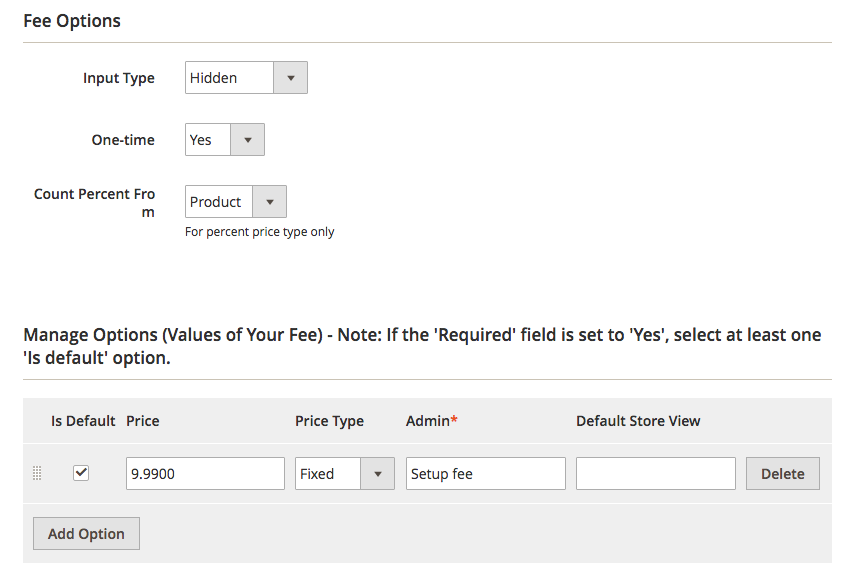
Task: Click the Add Option button
Action: click(x=86, y=533)
